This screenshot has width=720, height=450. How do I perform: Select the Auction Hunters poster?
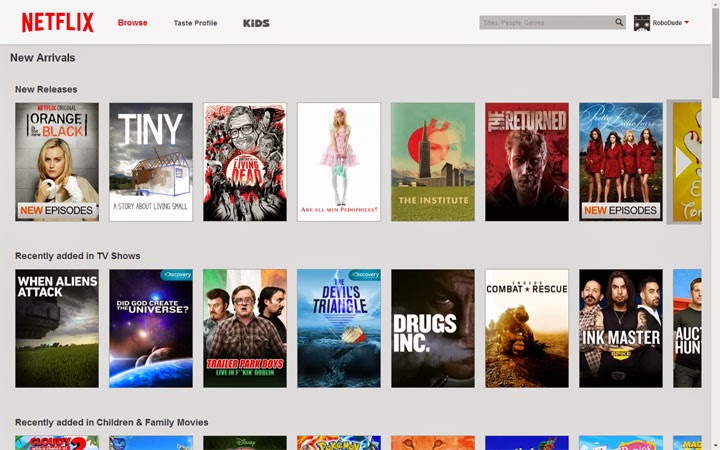(687, 328)
